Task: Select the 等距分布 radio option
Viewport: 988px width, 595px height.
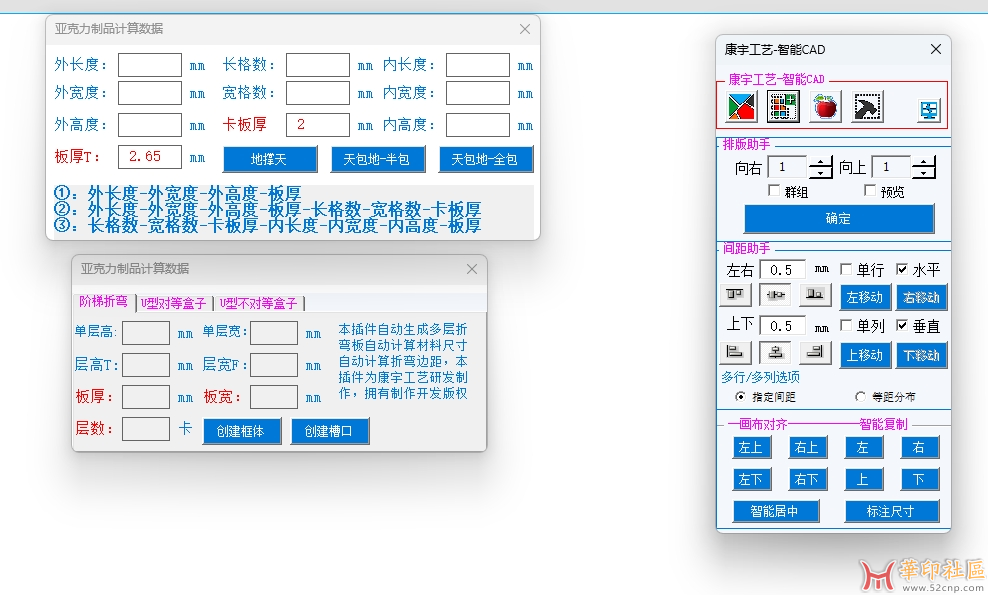Action: pos(860,396)
